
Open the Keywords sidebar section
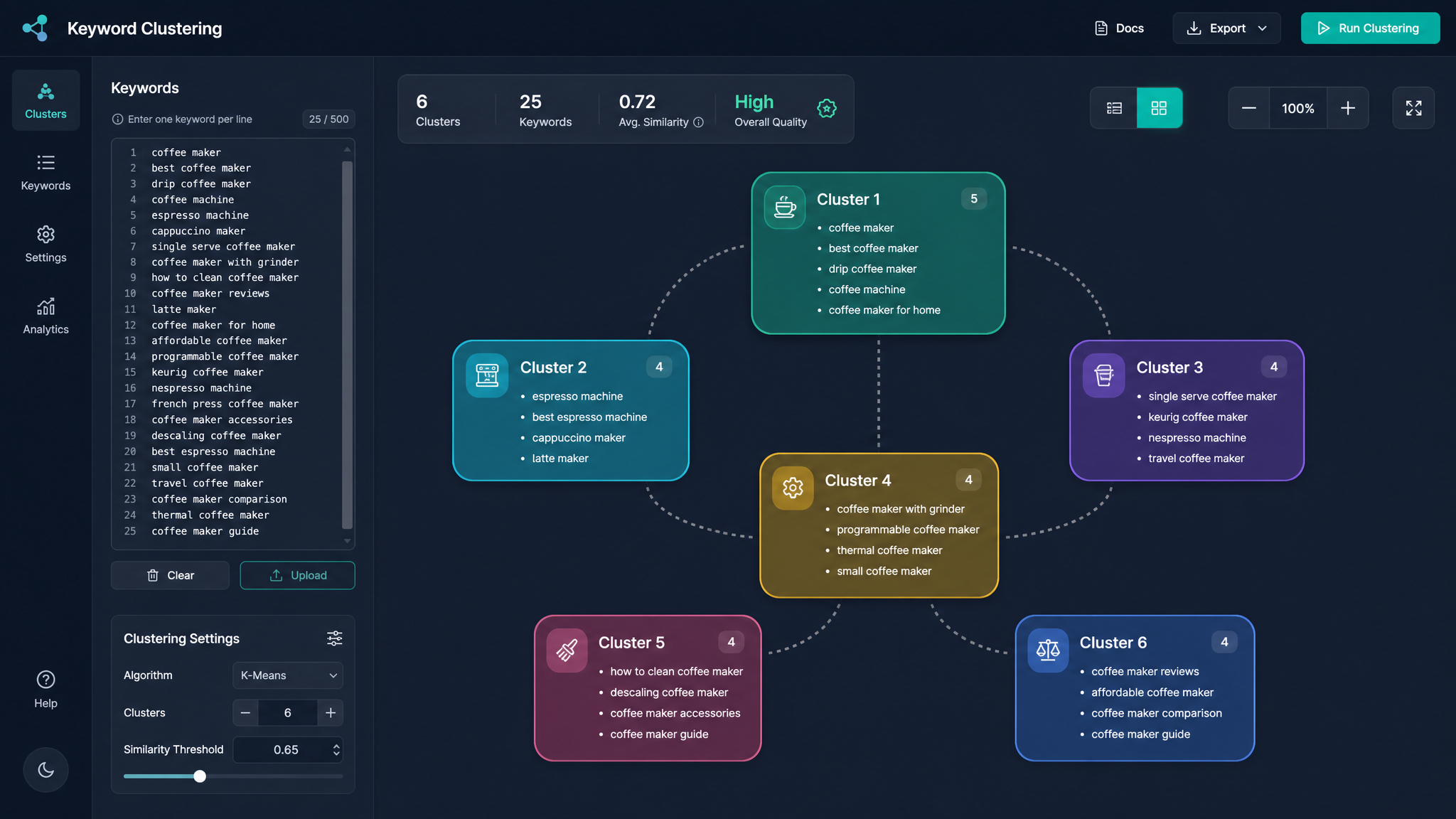45,172
